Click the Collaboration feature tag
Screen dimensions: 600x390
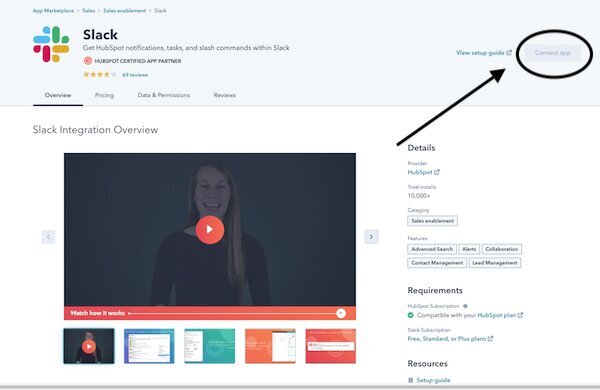502,249
